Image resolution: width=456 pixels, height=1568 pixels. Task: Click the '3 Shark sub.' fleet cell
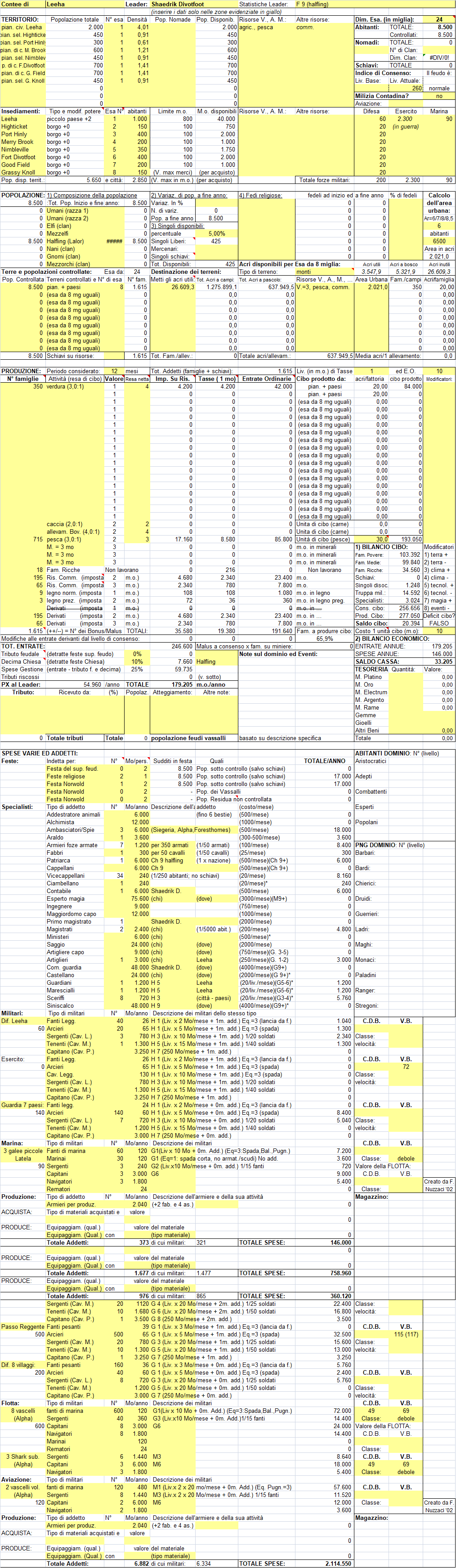tap(23, 1456)
